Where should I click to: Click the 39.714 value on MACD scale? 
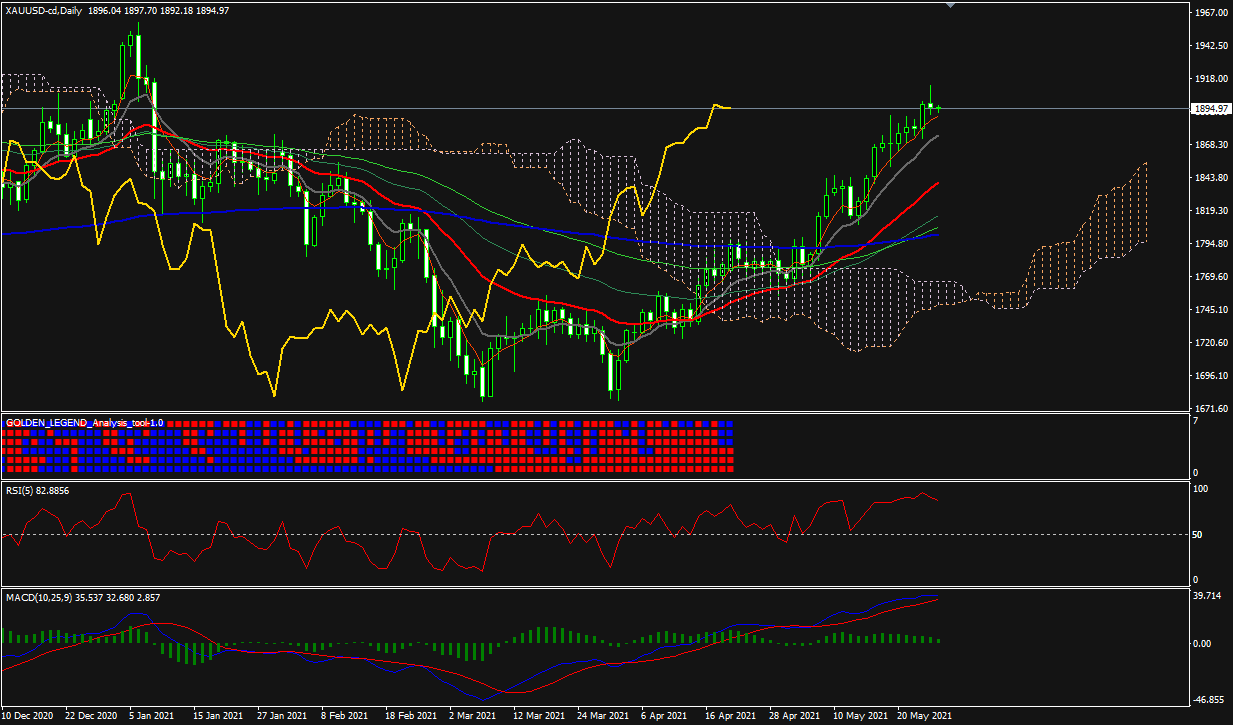point(1209,597)
